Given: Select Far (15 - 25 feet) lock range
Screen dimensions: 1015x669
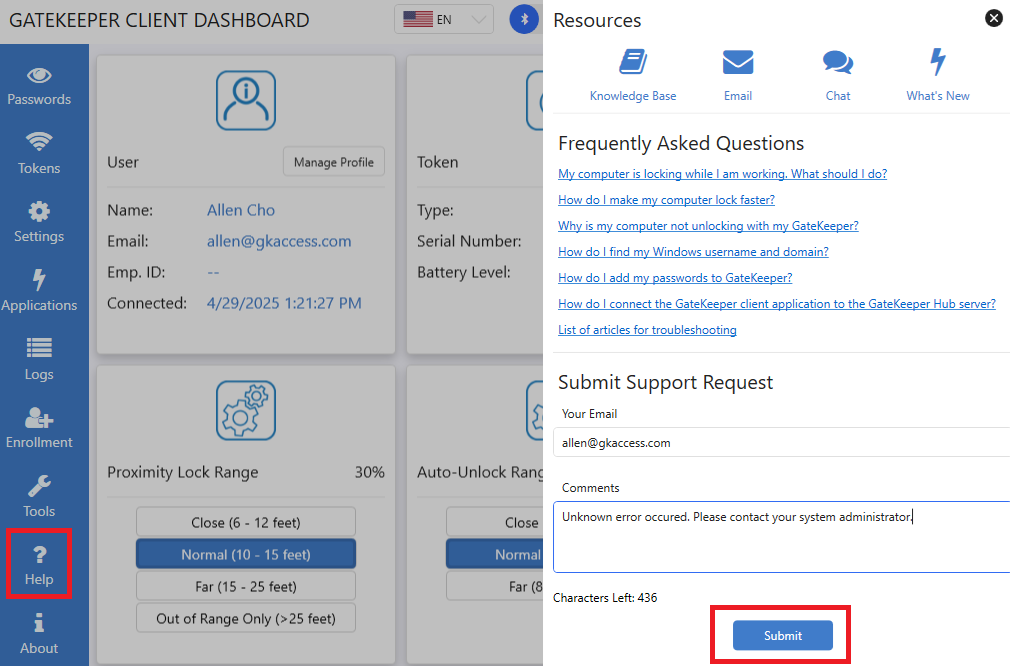Looking at the screenshot, I should pyautogui.click(x=246, y=587).
